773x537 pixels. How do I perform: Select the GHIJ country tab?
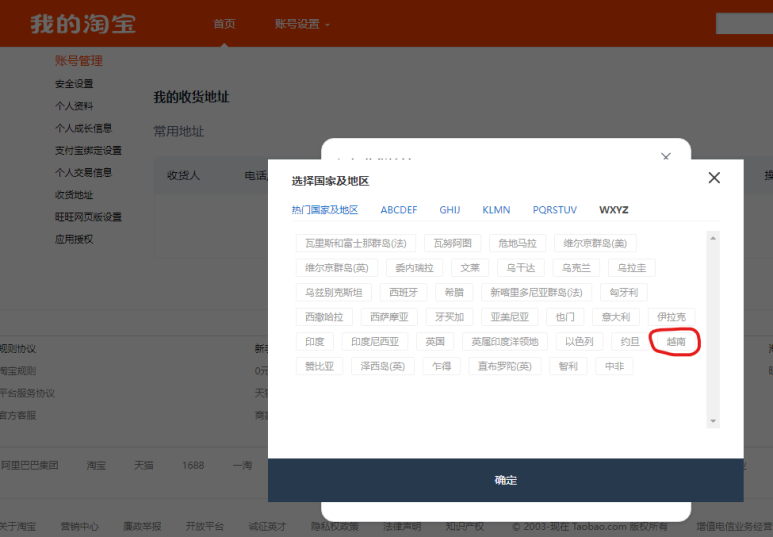point(450,210)
